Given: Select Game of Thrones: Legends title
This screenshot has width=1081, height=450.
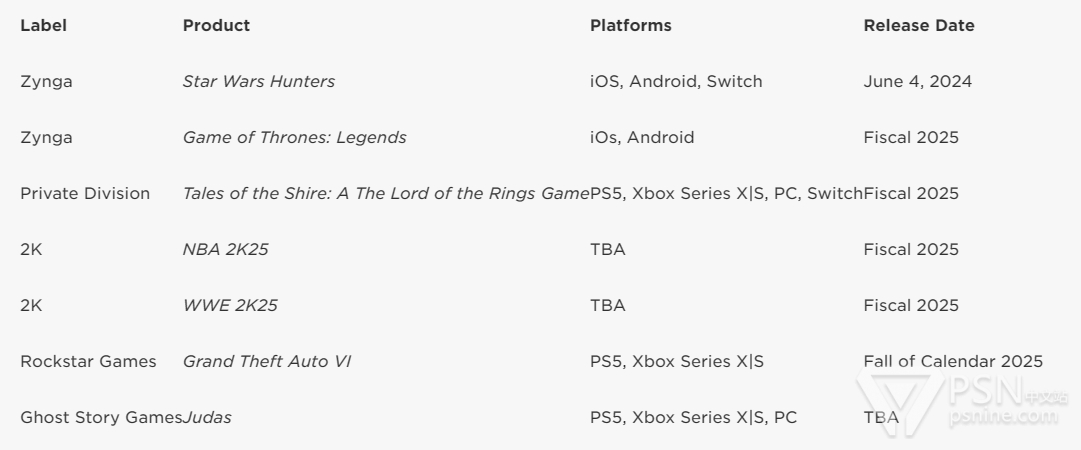Looking at the screenshot, I should click(294, 137).
